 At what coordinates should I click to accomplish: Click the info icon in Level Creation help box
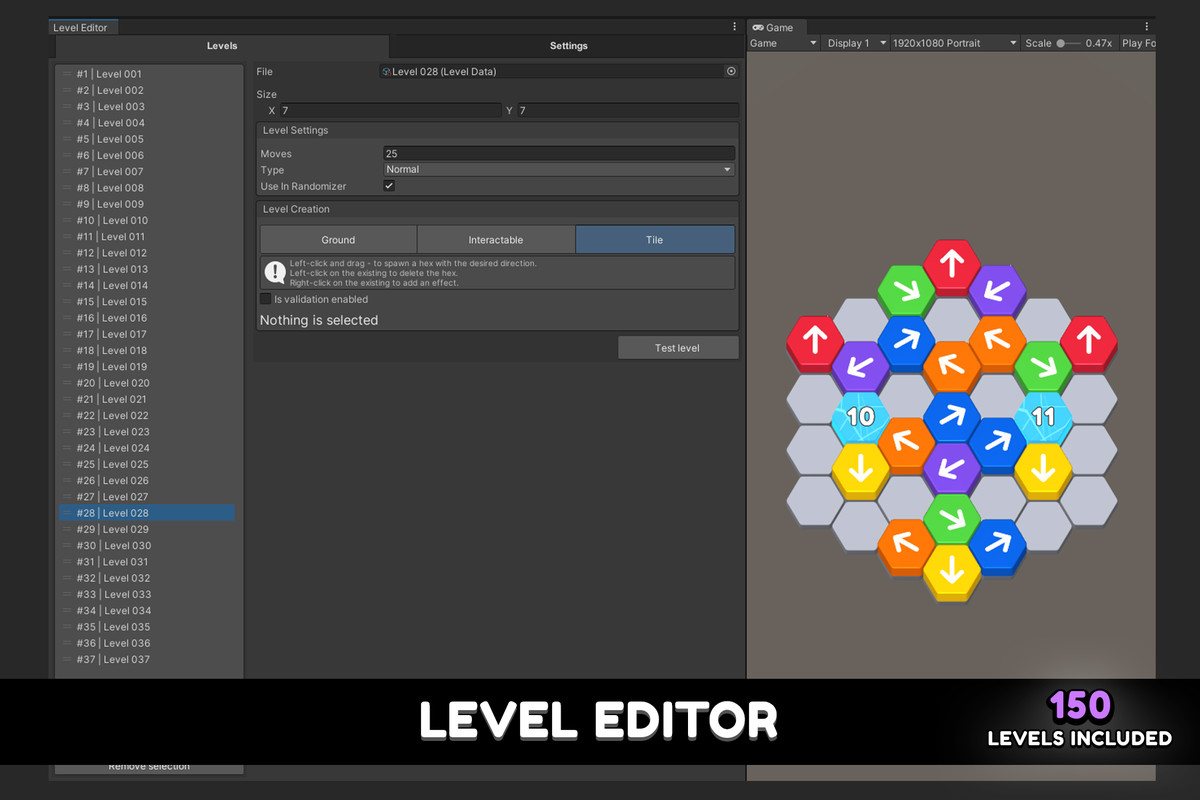tap(274, 272)
